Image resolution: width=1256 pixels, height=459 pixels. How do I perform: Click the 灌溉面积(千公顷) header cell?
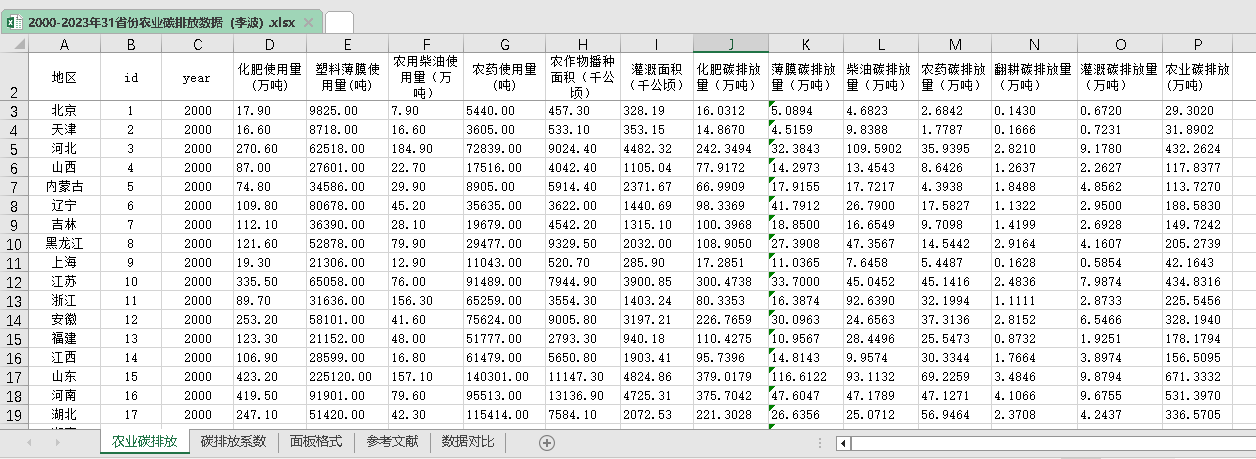coord(657,77)
